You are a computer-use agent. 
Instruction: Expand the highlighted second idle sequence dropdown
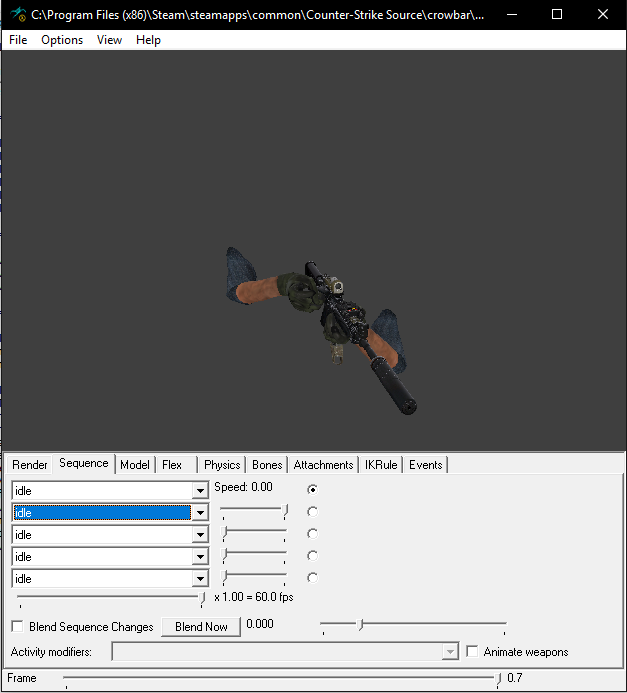point(200,513)
